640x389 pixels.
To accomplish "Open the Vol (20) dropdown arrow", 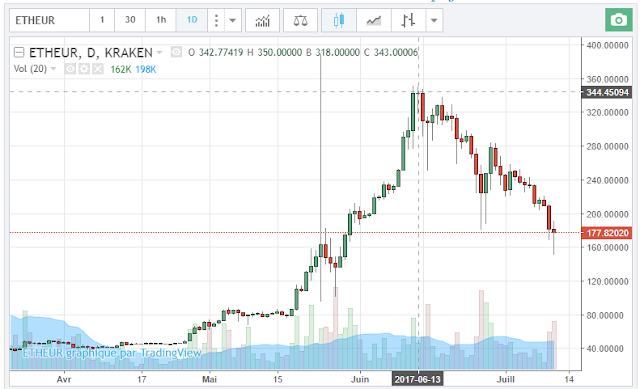I will (x=53, y=69).
